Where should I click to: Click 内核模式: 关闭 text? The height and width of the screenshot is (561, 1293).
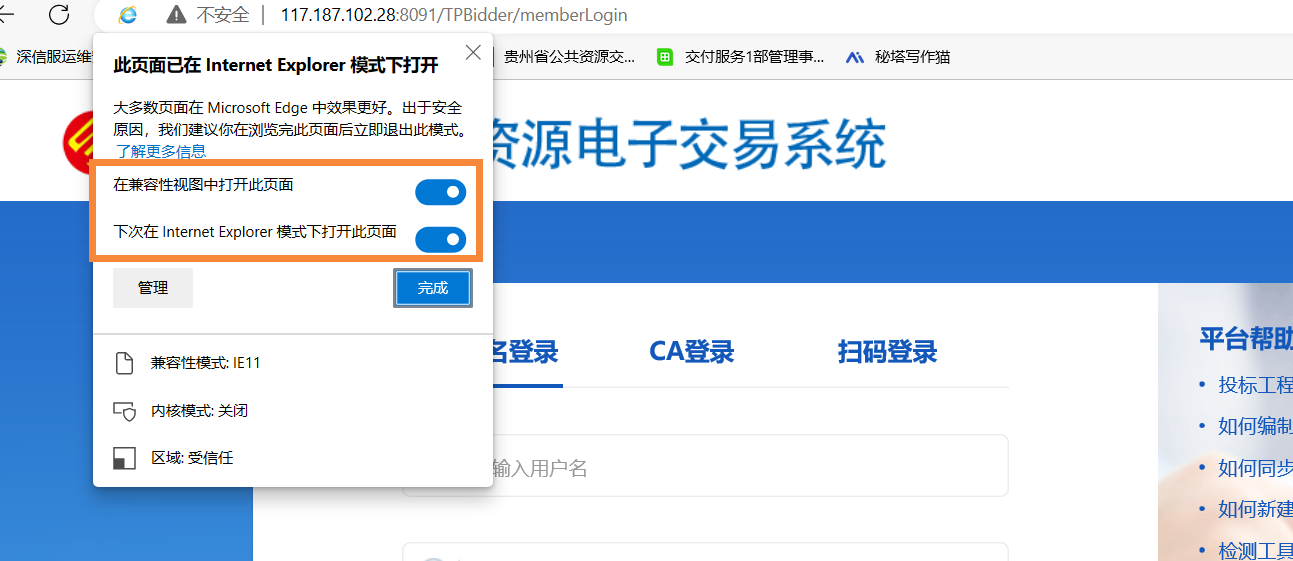[199, 411]
